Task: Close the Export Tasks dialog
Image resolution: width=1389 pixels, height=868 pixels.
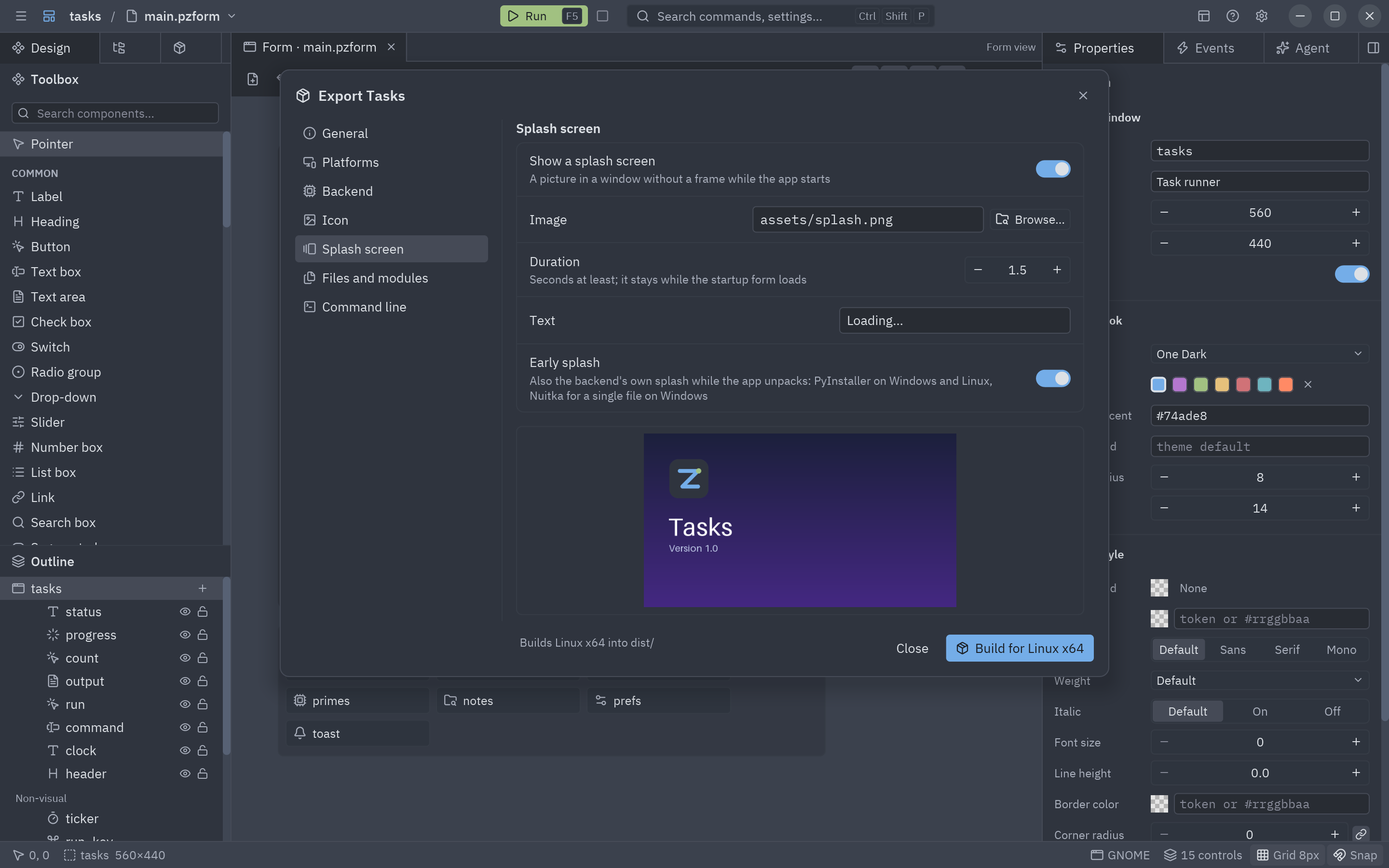Action: [1082, 96]
